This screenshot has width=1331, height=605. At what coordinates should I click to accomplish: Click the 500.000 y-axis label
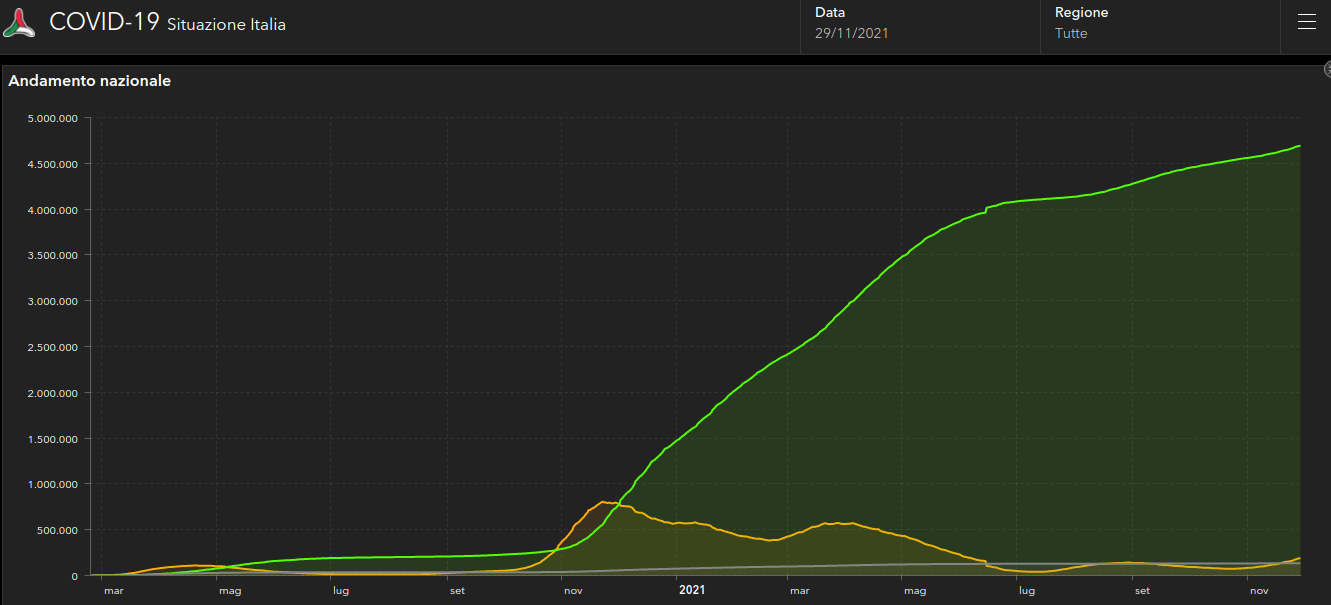point(60,530)
